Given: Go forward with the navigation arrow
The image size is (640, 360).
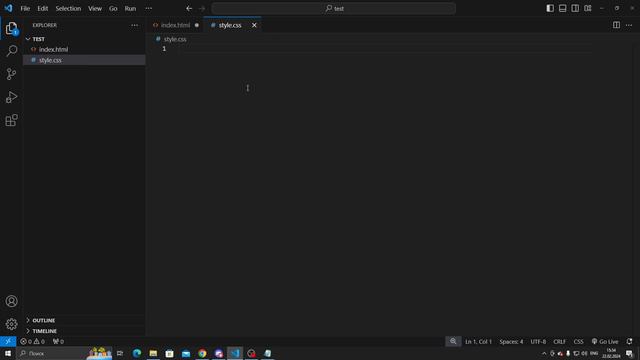Looking at the screenshot, I should pyautogui.click(x=202, y=8).
